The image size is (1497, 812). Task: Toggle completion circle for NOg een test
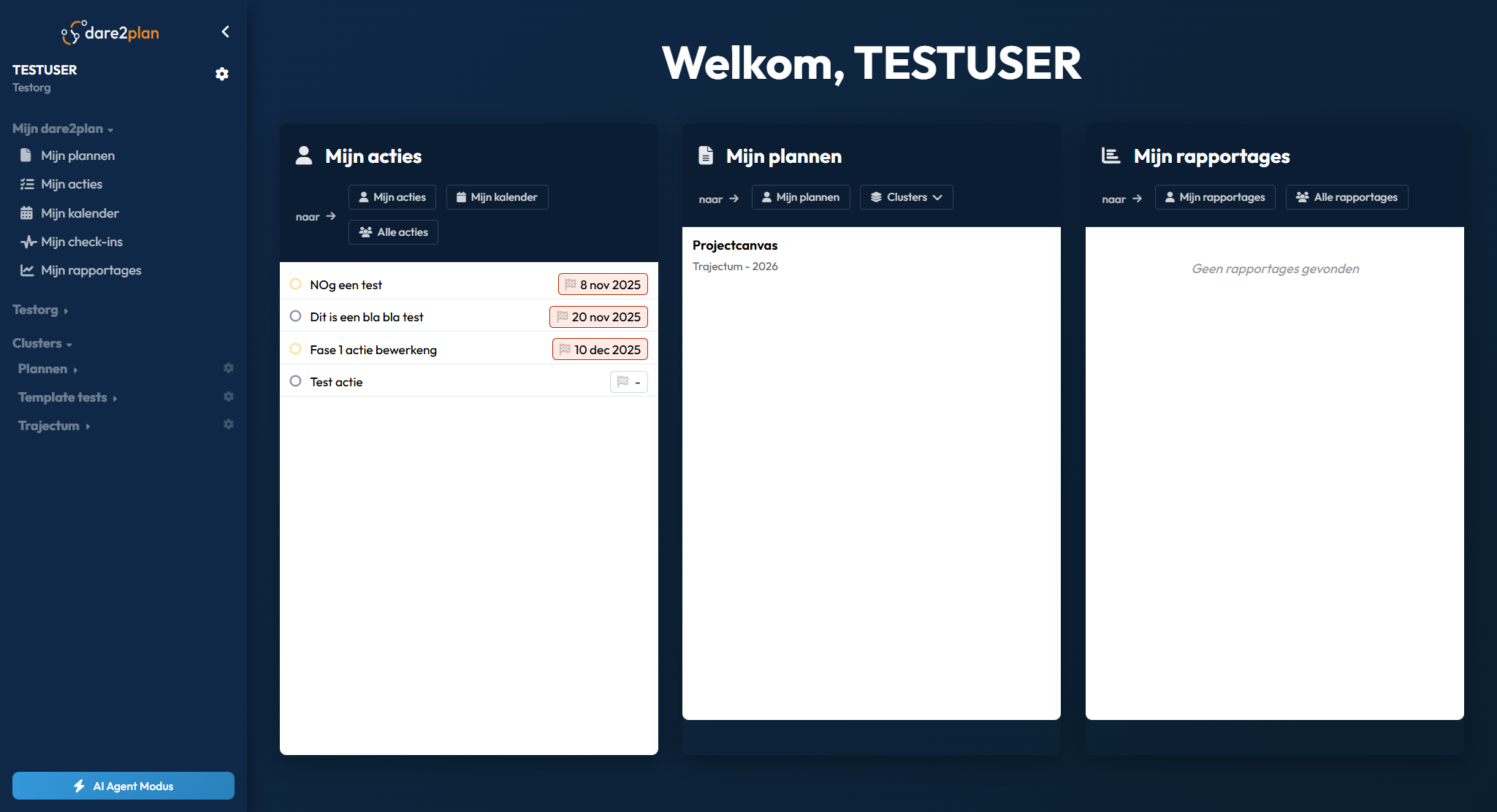point(295,284)
